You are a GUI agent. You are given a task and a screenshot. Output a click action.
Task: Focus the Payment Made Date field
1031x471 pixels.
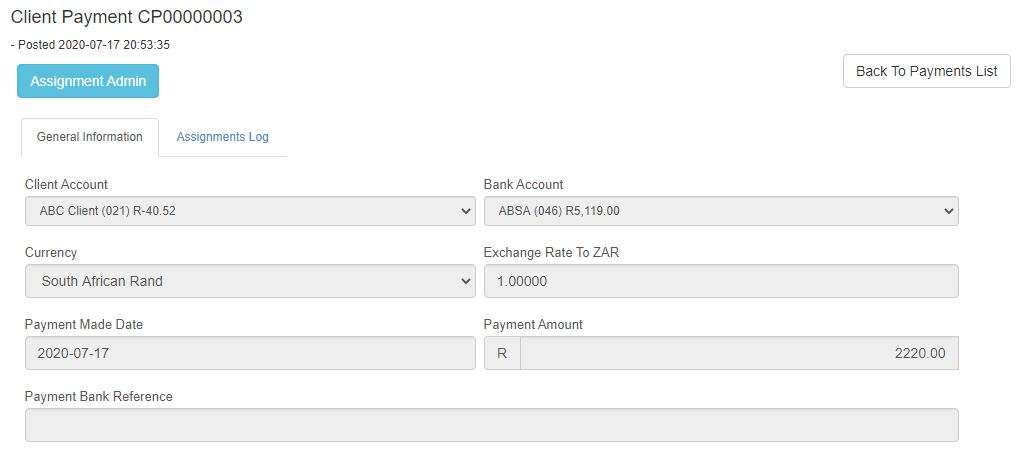pyautogui.click(x=249, y=353)
